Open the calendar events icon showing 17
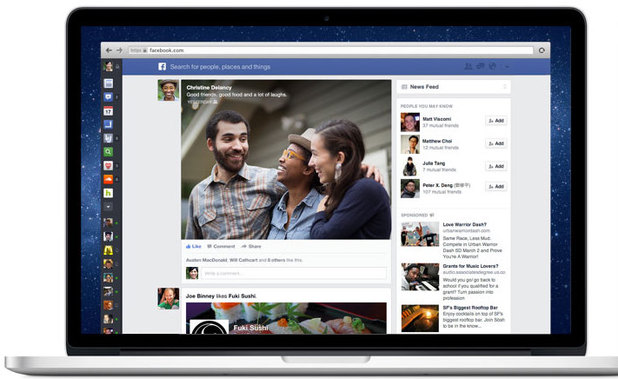 (x=108, y=111)
